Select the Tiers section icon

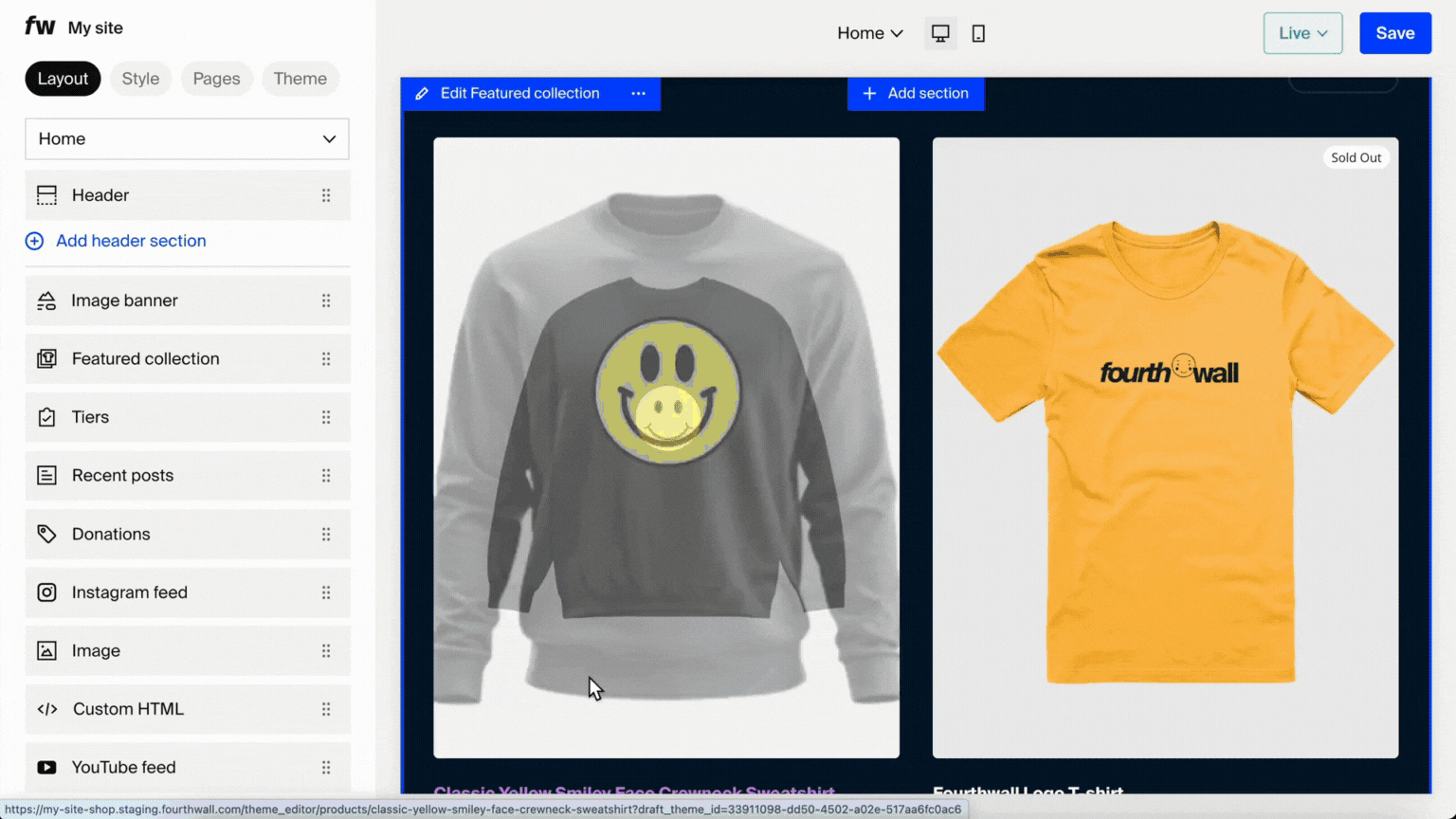point(46,417)
